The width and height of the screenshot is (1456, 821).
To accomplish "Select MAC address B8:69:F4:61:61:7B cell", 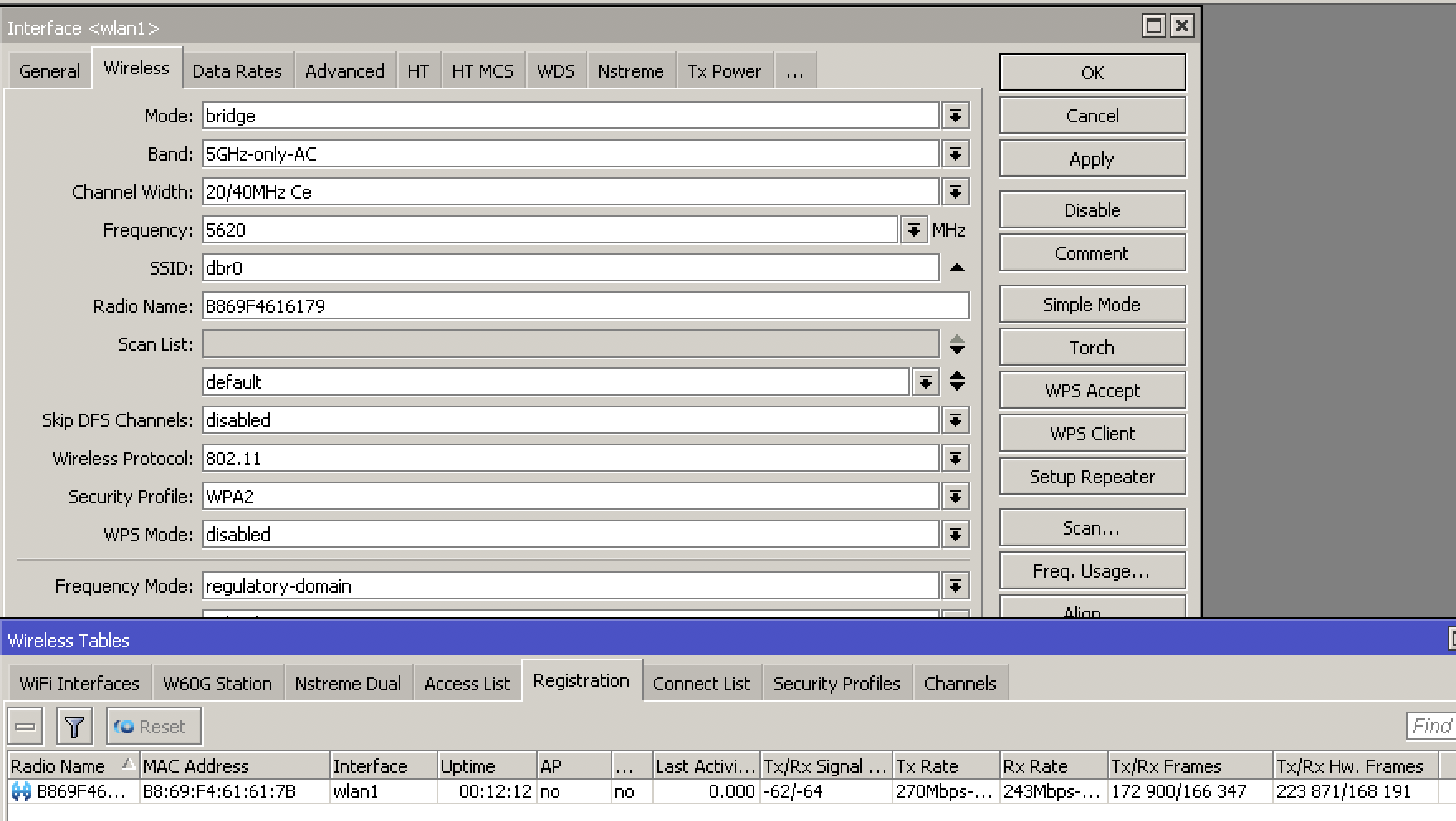I will tap(235, 792).
